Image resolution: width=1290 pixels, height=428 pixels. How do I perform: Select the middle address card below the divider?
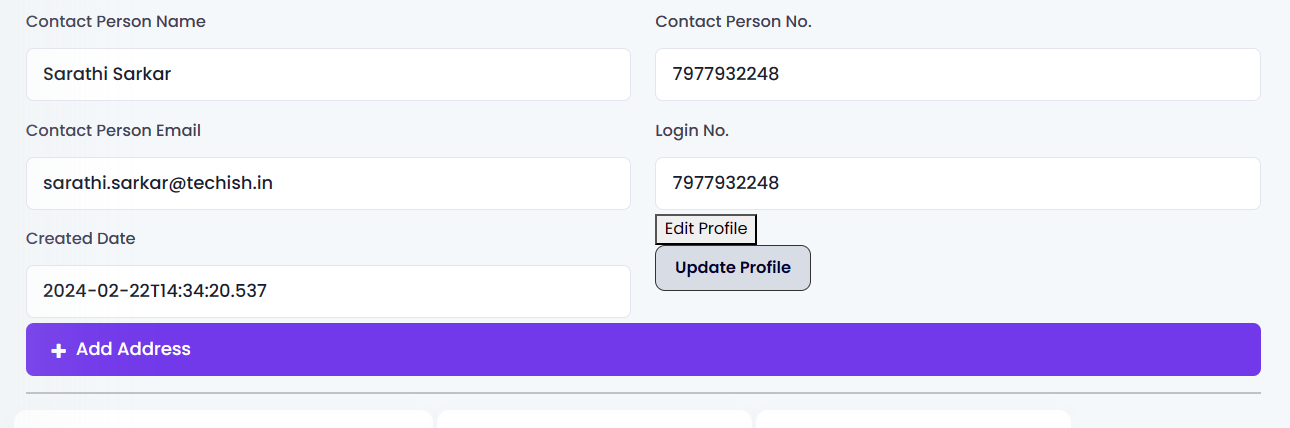[x=594, y=419]
